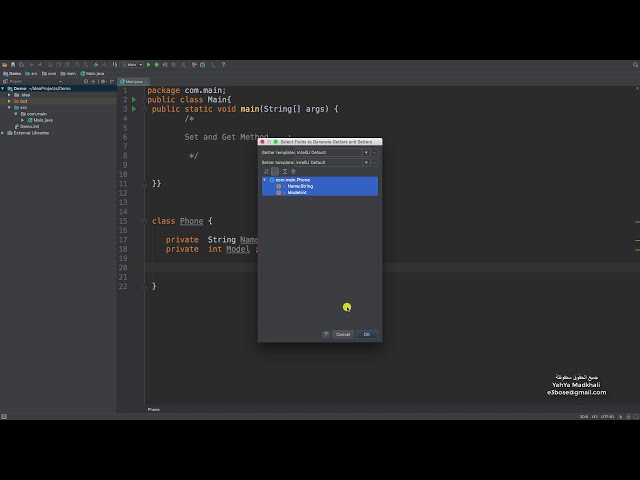
Task: Click the Stop square toolbar icon
Action: click(x=173, y=64)
